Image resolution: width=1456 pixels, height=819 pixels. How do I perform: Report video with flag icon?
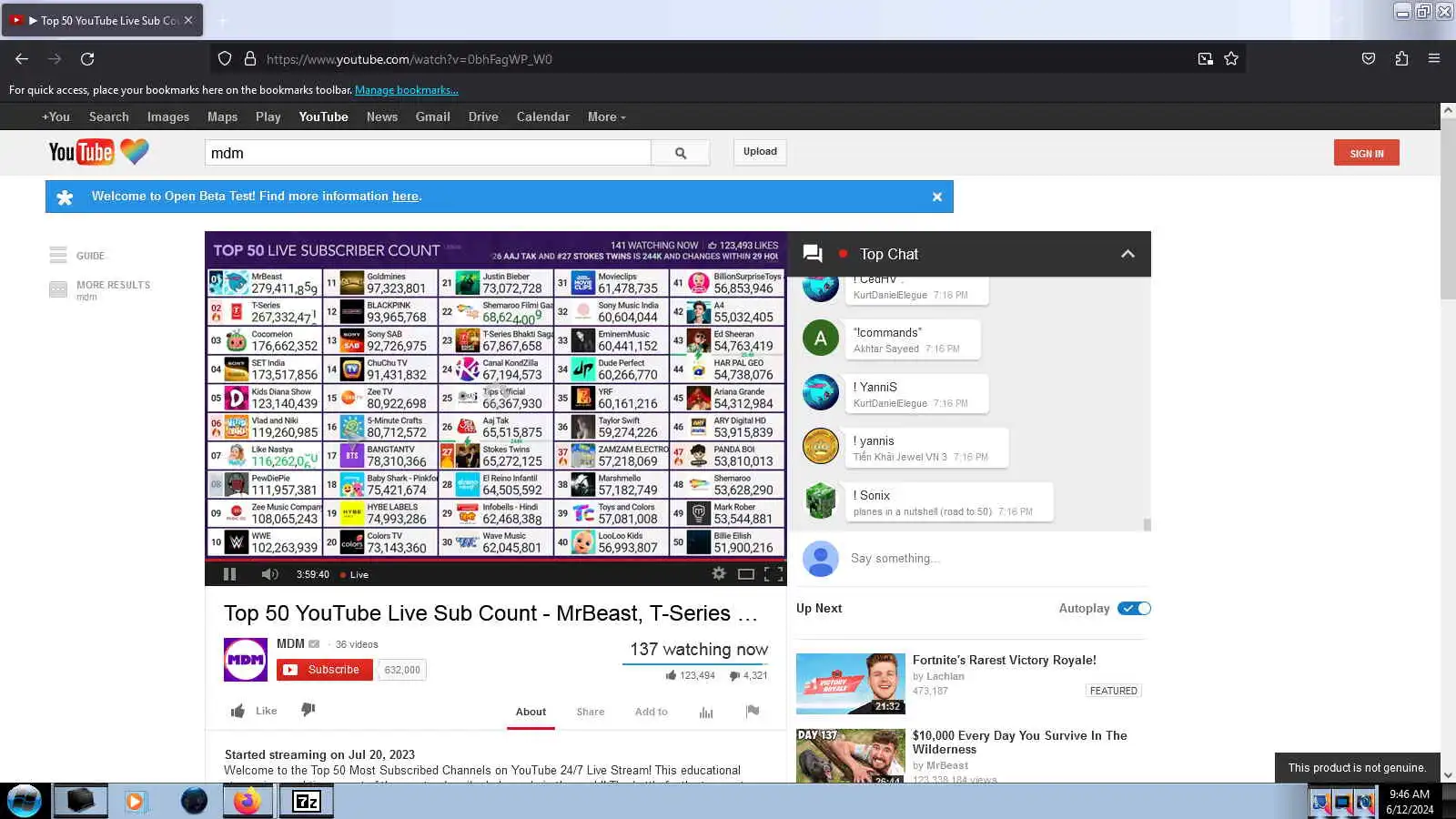[x=753, y=711]
